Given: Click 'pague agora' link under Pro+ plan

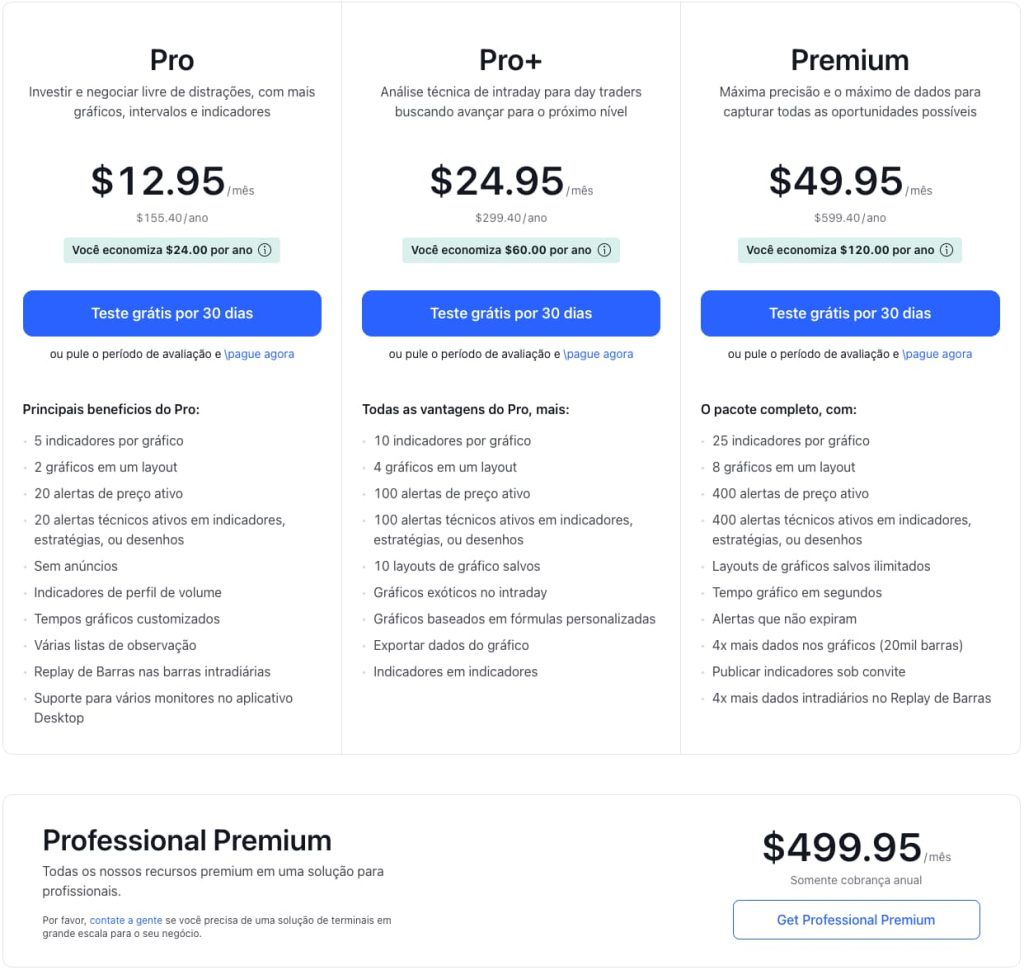Looking at the screenshot, I should click(x=598, y=354).
